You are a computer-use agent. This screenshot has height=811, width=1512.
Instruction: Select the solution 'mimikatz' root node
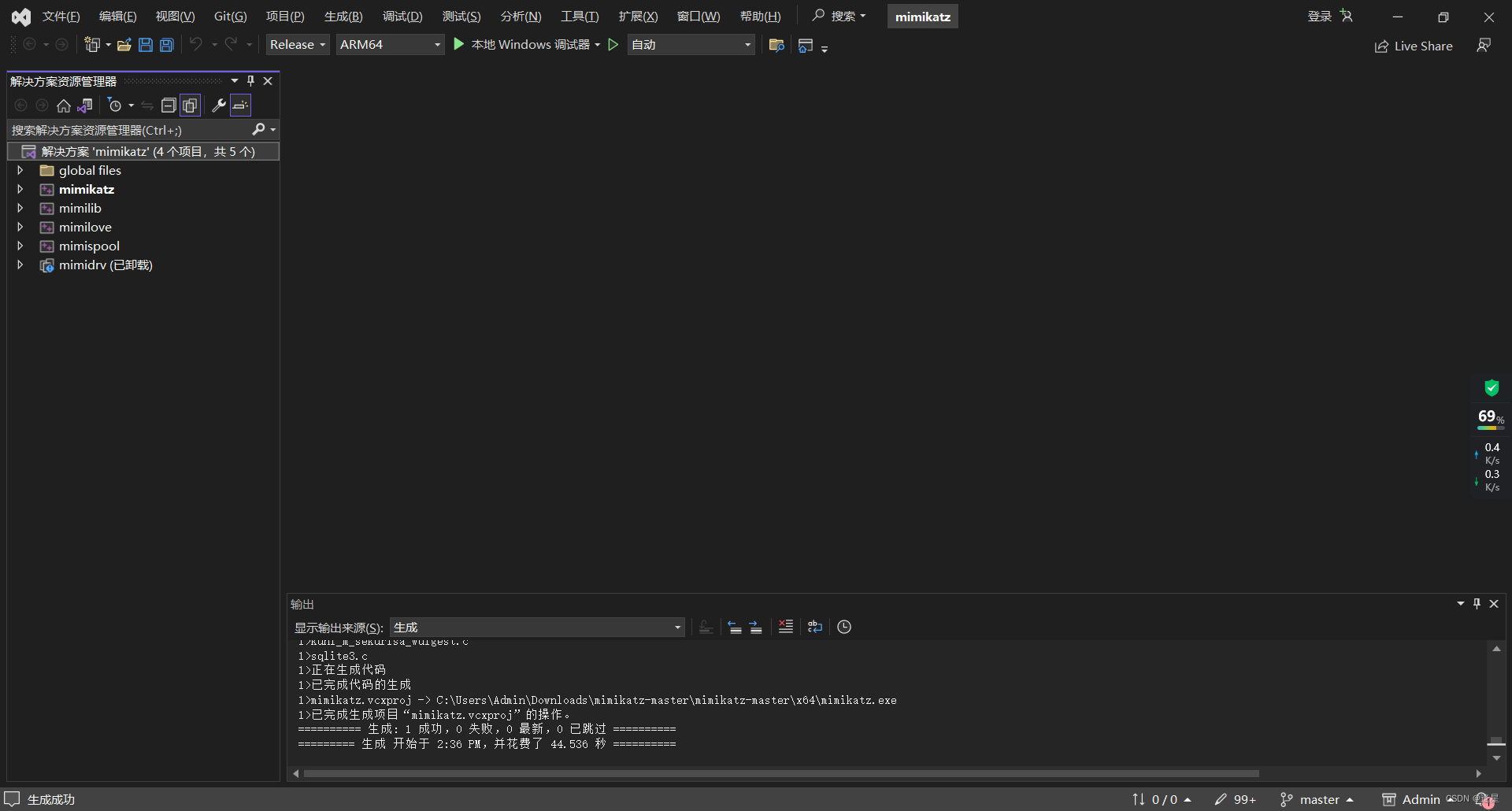[143, 151]
